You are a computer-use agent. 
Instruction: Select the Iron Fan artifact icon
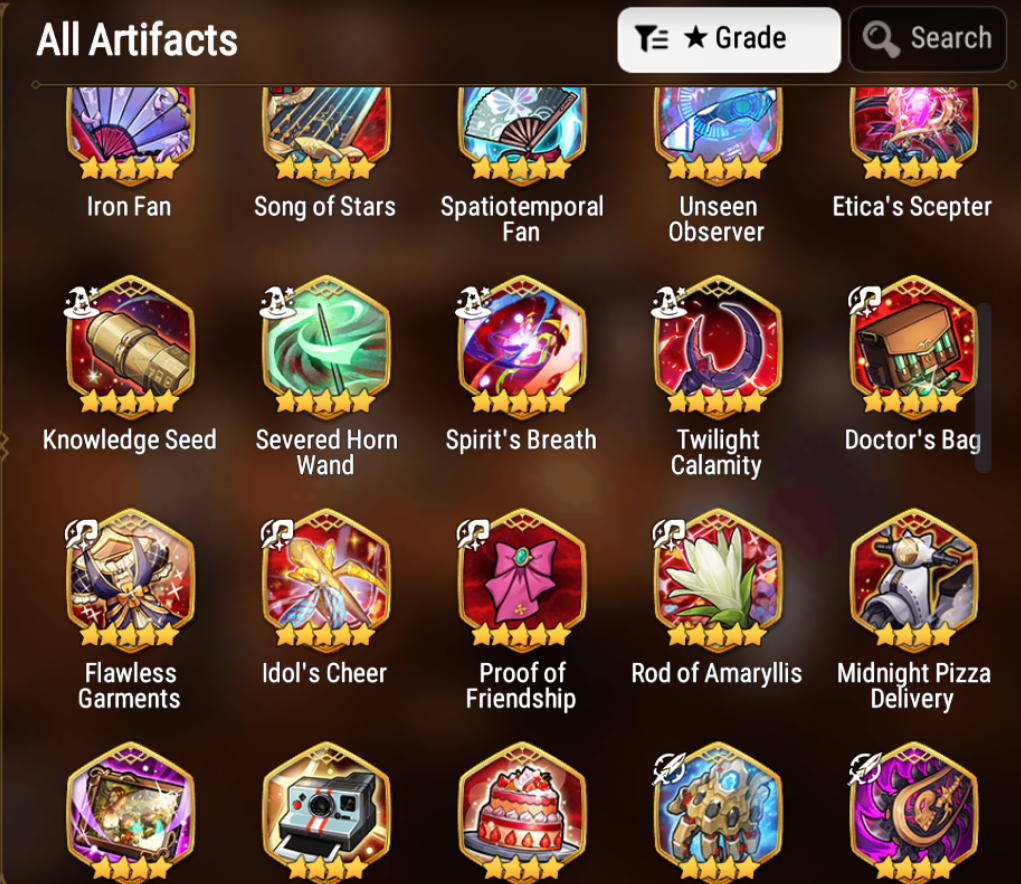(130, 130)
